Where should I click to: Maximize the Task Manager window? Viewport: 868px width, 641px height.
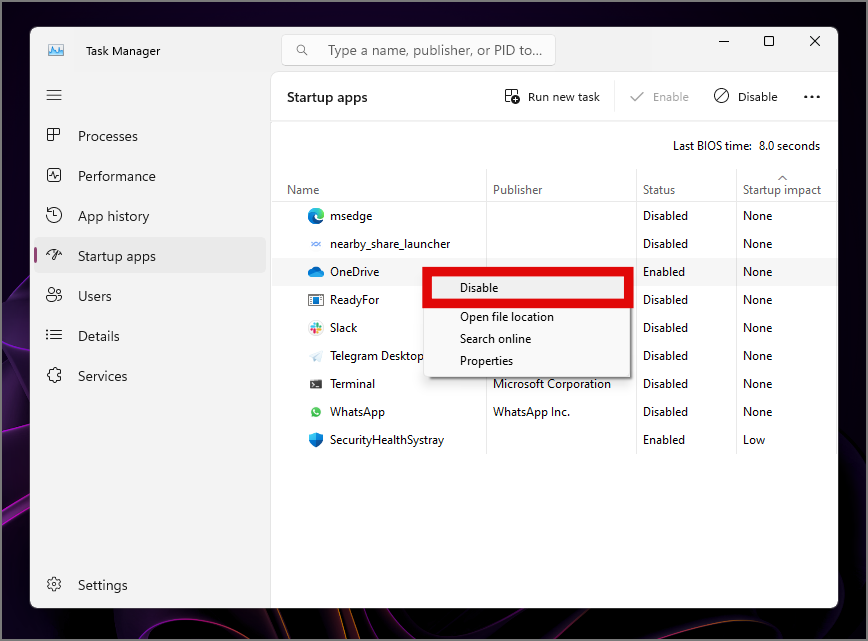[x=768, y=42]
